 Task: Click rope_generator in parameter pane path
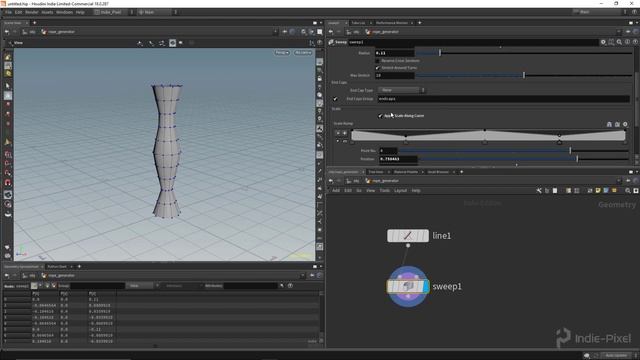click(x=382, y=32)
